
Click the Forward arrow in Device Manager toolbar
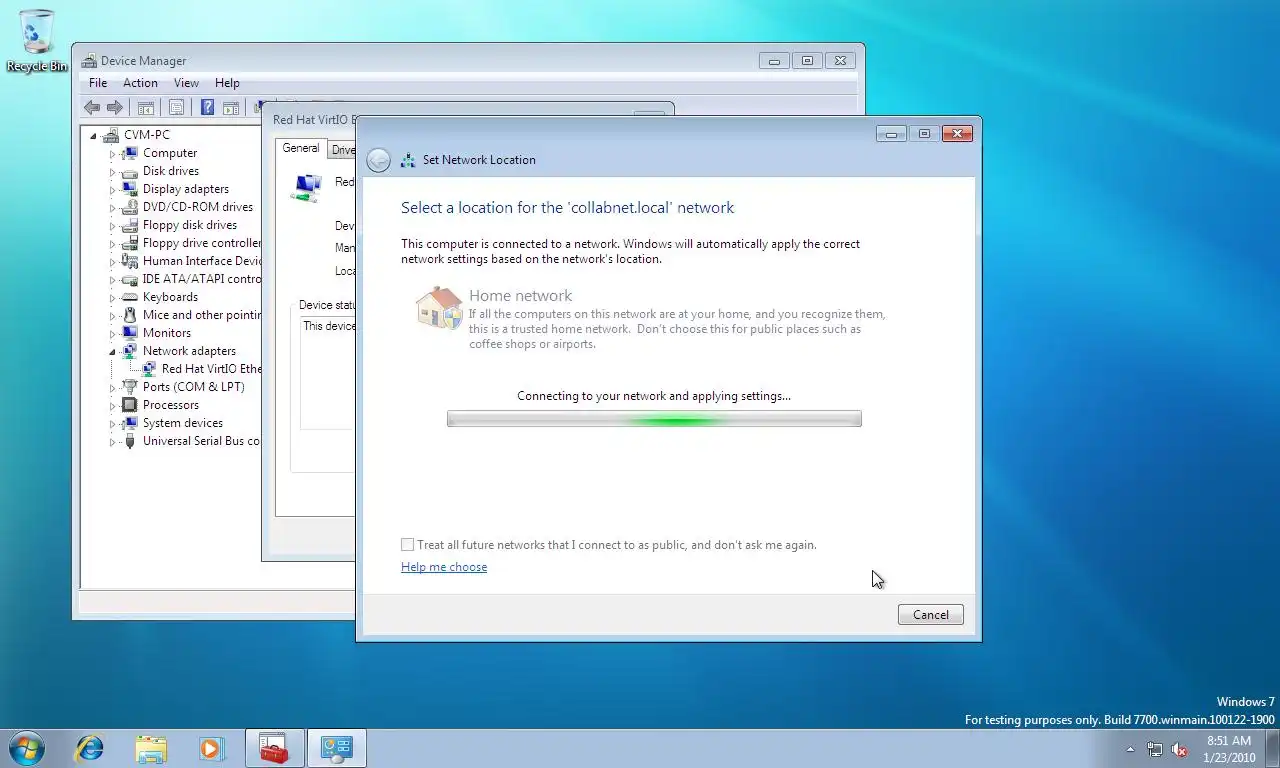tap(115, 107)
